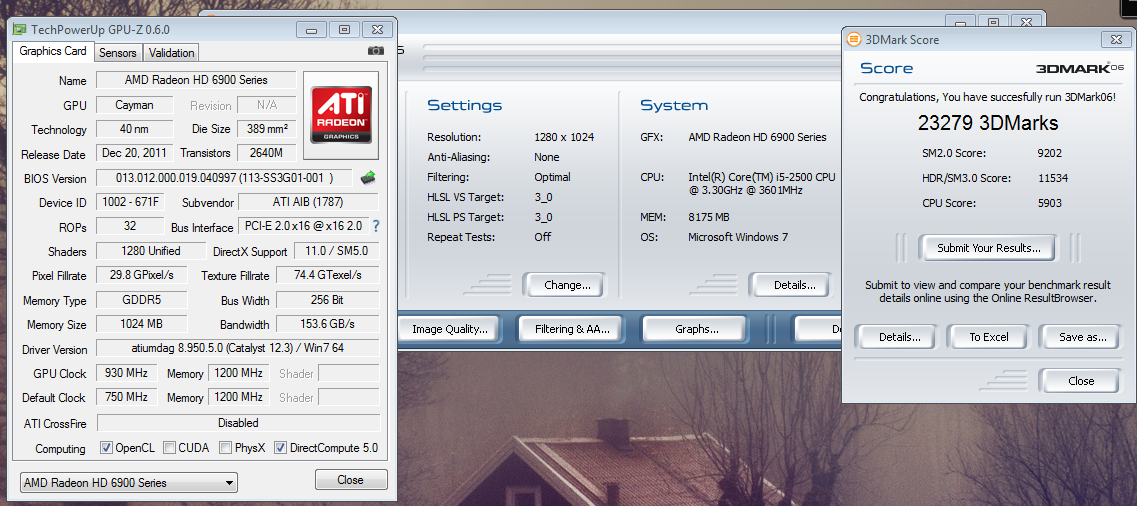Toggle the OpenCL checkbox

coord(107,448)
